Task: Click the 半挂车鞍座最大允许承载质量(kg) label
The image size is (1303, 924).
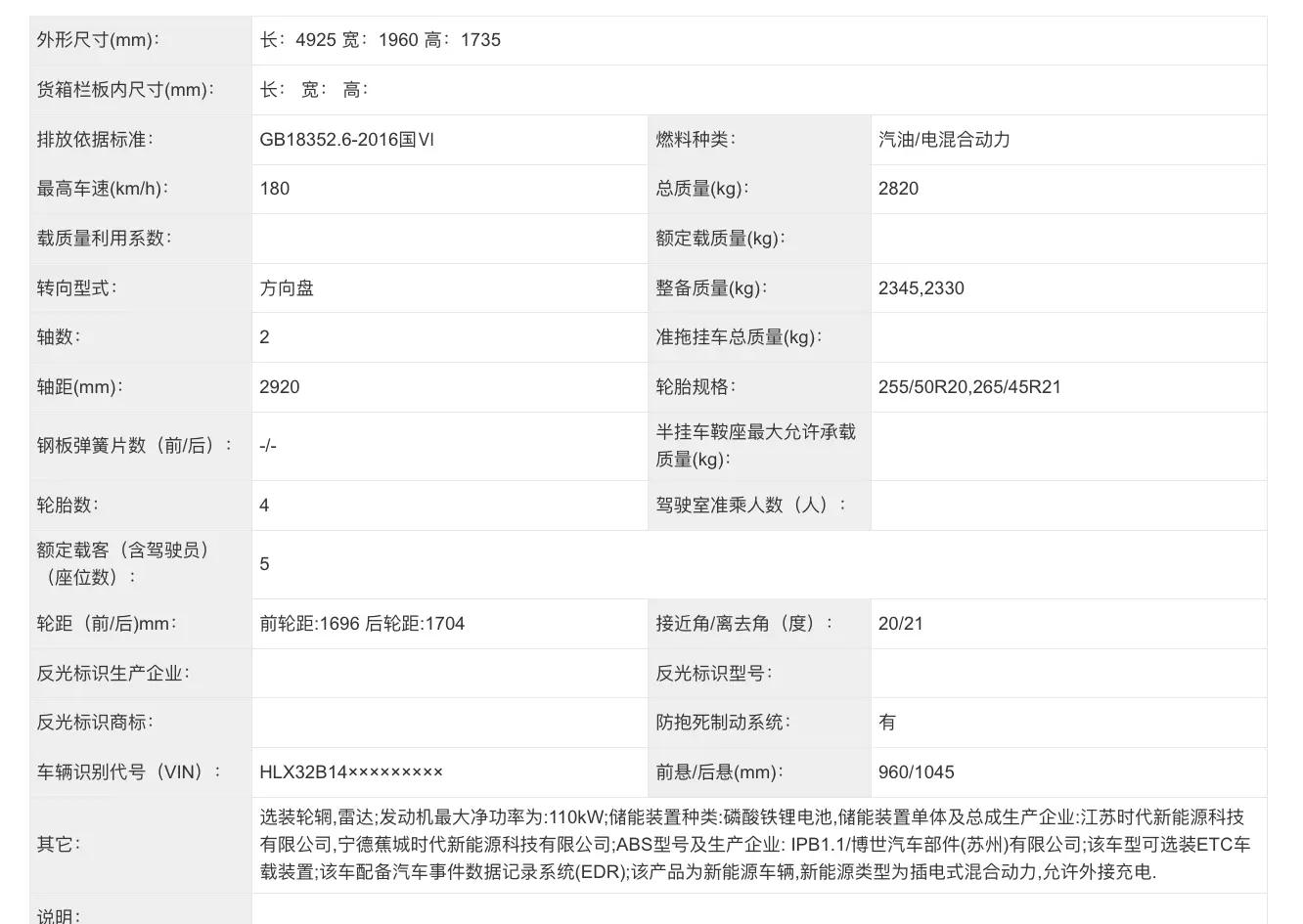Action: (756, 446)
